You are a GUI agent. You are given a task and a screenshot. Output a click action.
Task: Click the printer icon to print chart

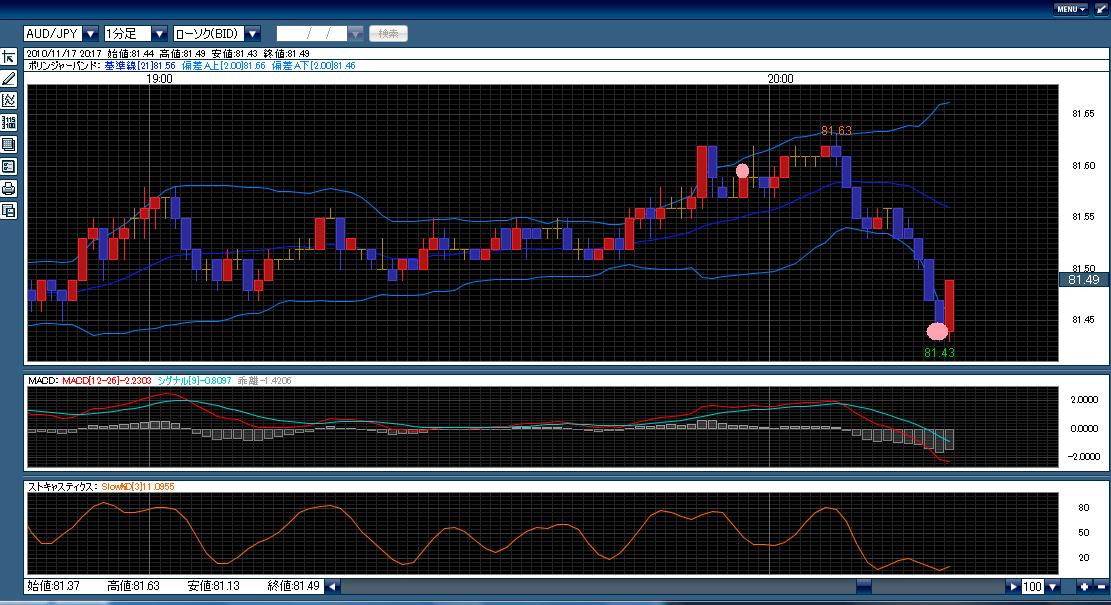[9, 188]
